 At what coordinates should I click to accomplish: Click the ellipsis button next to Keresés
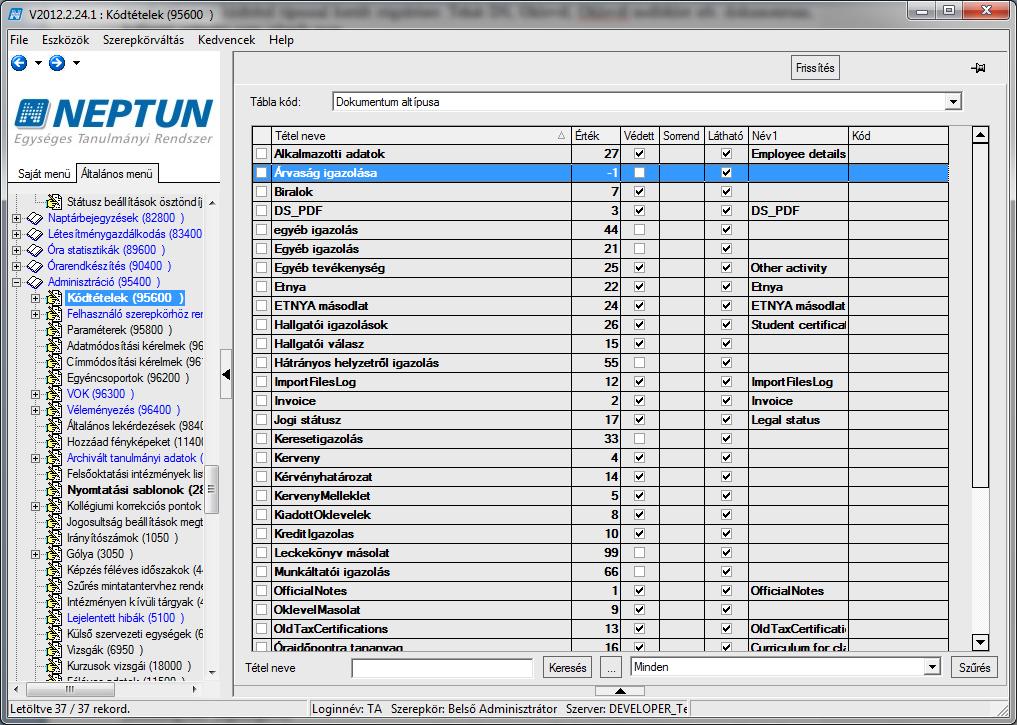tap(610, 667)
